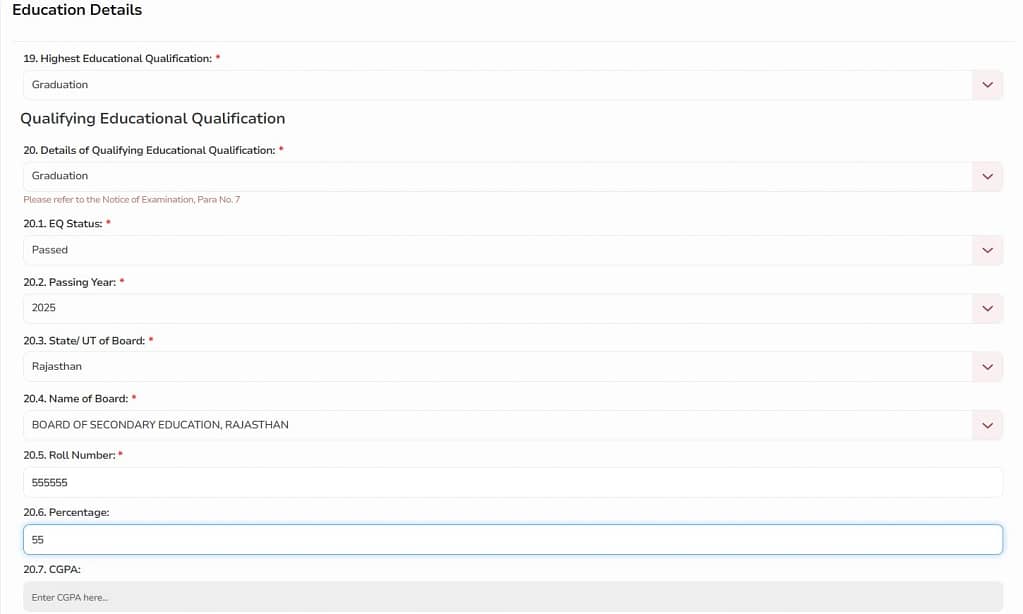The width and height of the screenshot is (1023, 614).
Task: Open Details of Qualifying Educational Qualification select box
Action: [x=497, y=176]
